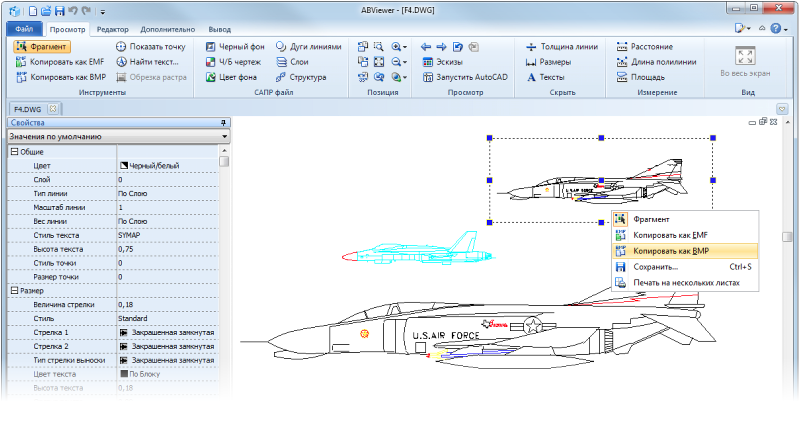Click the back arrow in Просмотр group
800x424 pixels.
[x=426, y=46]
